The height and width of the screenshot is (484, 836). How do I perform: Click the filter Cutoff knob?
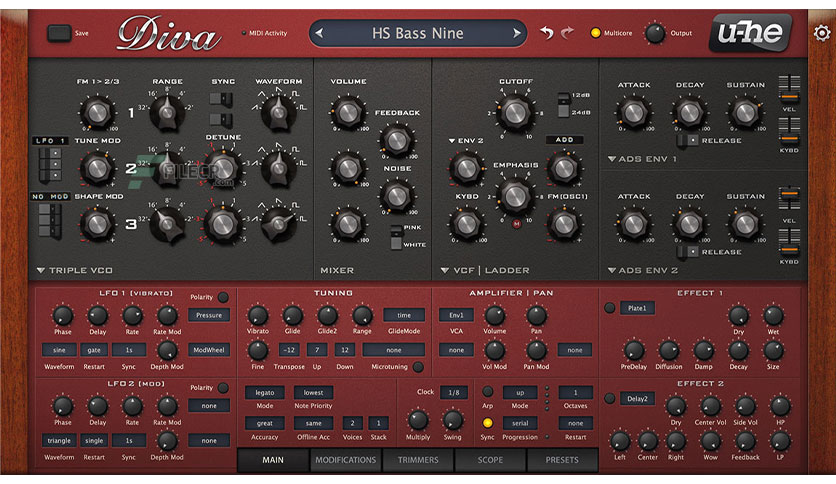tap(515, 112)
